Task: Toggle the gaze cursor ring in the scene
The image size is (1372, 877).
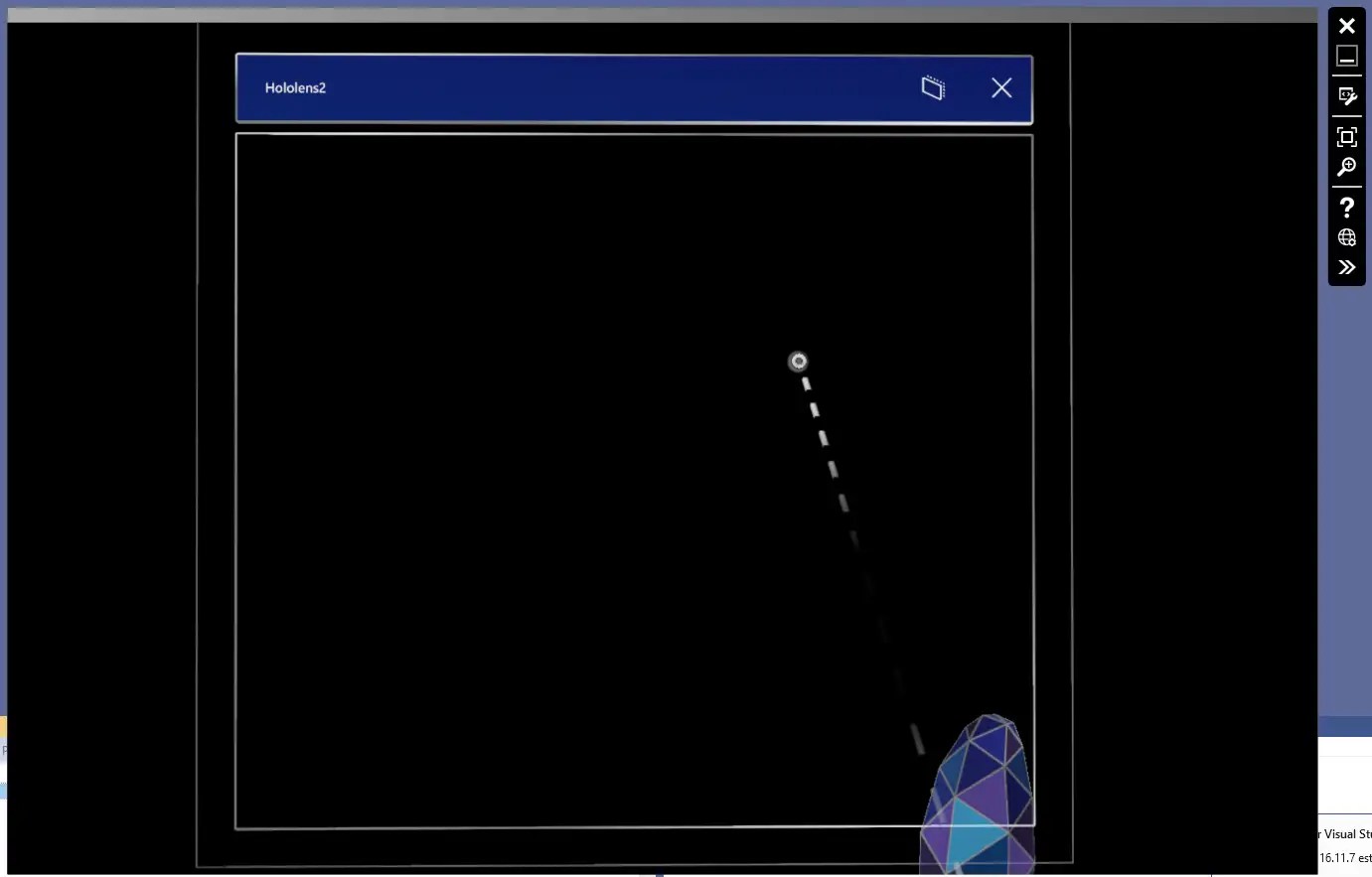Action: coord(799,361)
